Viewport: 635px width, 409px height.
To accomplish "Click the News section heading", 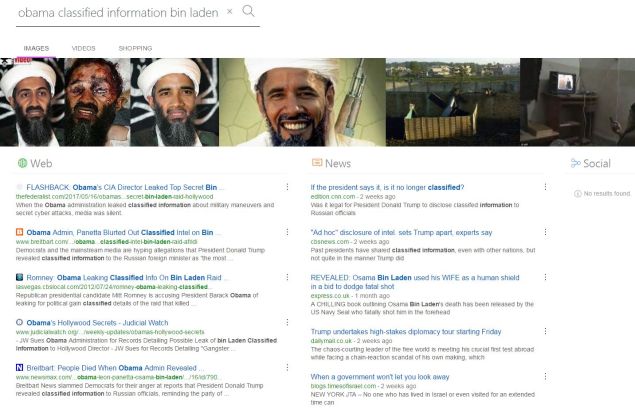I will 338,164.
